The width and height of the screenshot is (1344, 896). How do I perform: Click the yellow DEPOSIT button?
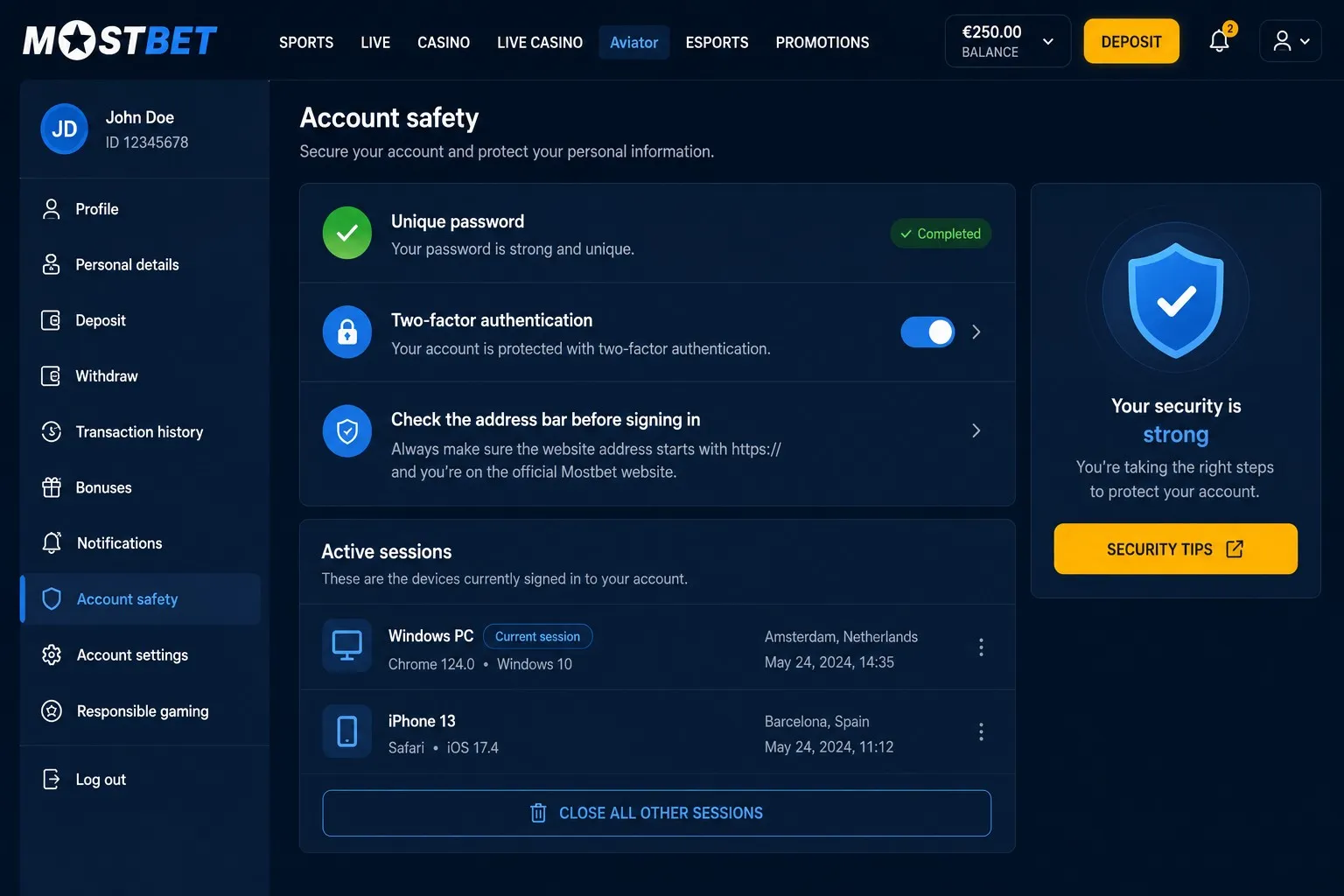(x=1131, y=41)
